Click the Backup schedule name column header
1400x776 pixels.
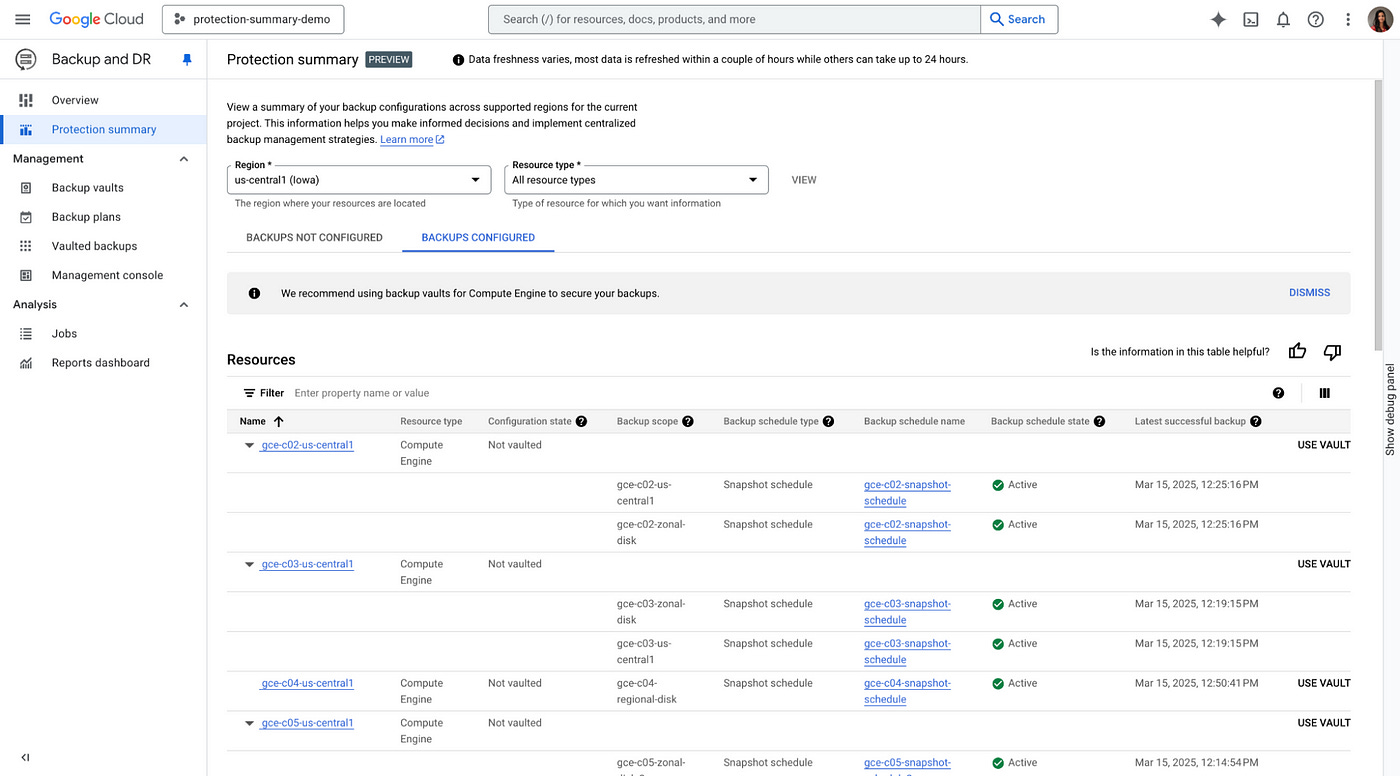click(x=914, y=421)
